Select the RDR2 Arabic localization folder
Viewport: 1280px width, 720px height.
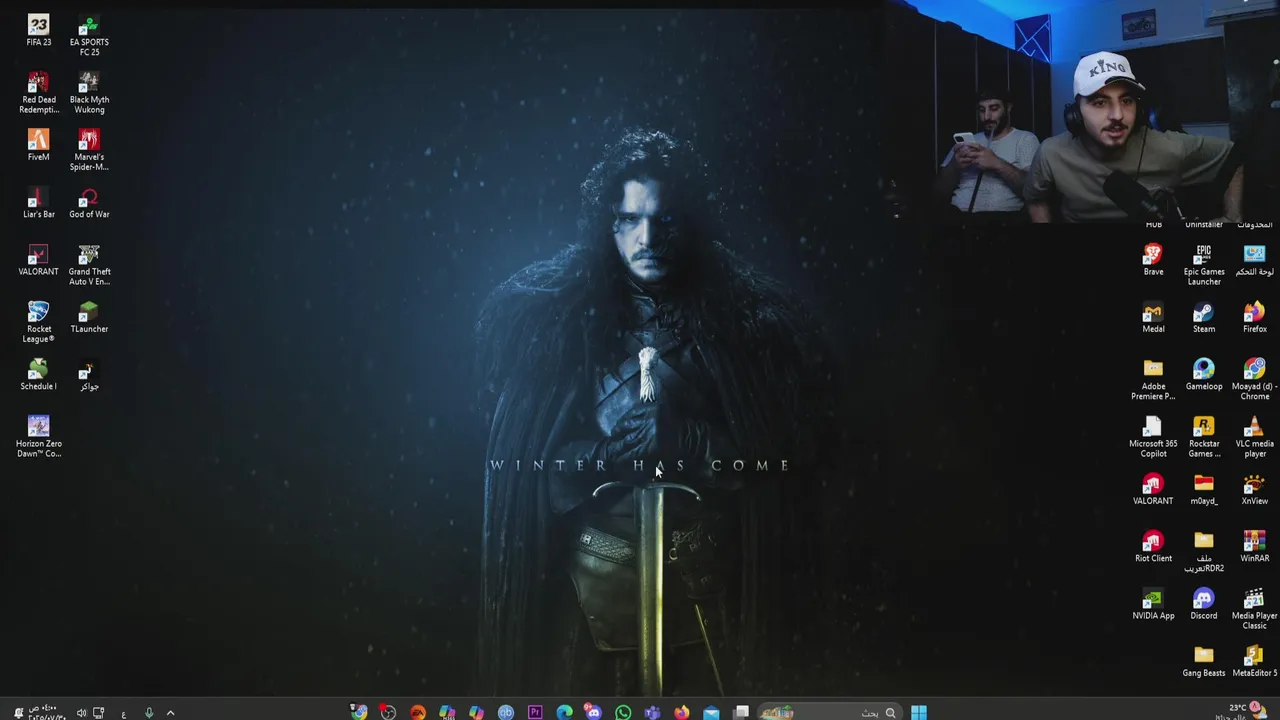1204,552
